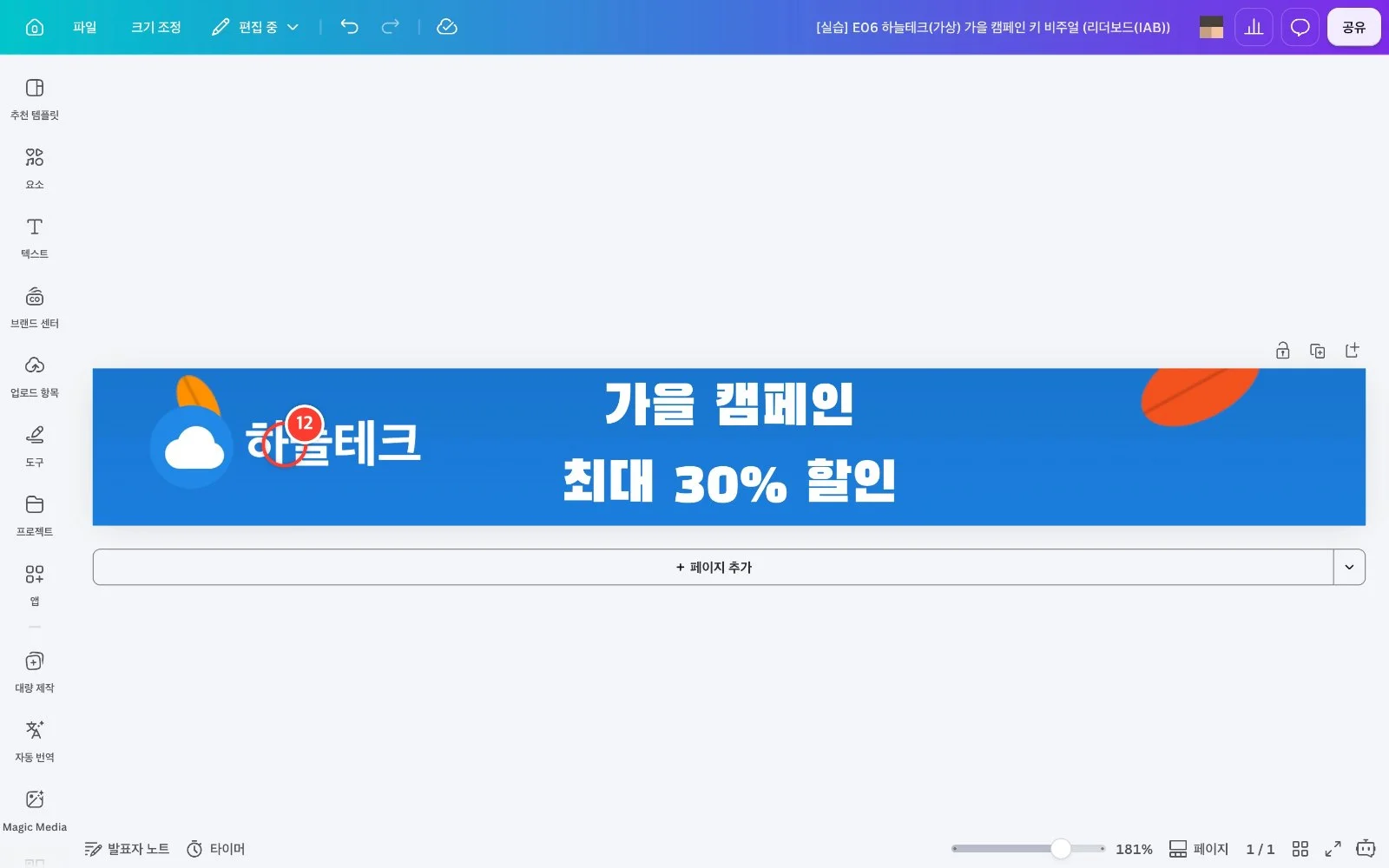
Task: Open the user profile avatar
Action: click(x=1211, y=27)
